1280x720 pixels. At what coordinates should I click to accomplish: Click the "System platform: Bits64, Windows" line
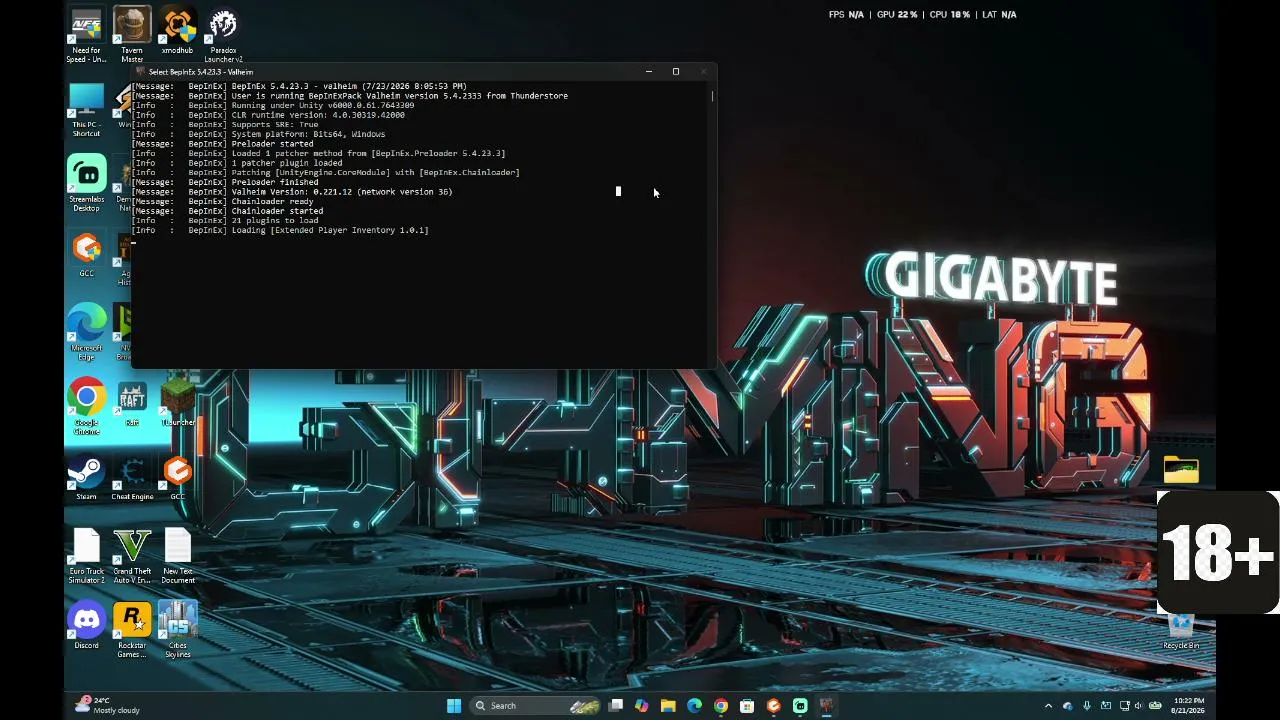258,134
